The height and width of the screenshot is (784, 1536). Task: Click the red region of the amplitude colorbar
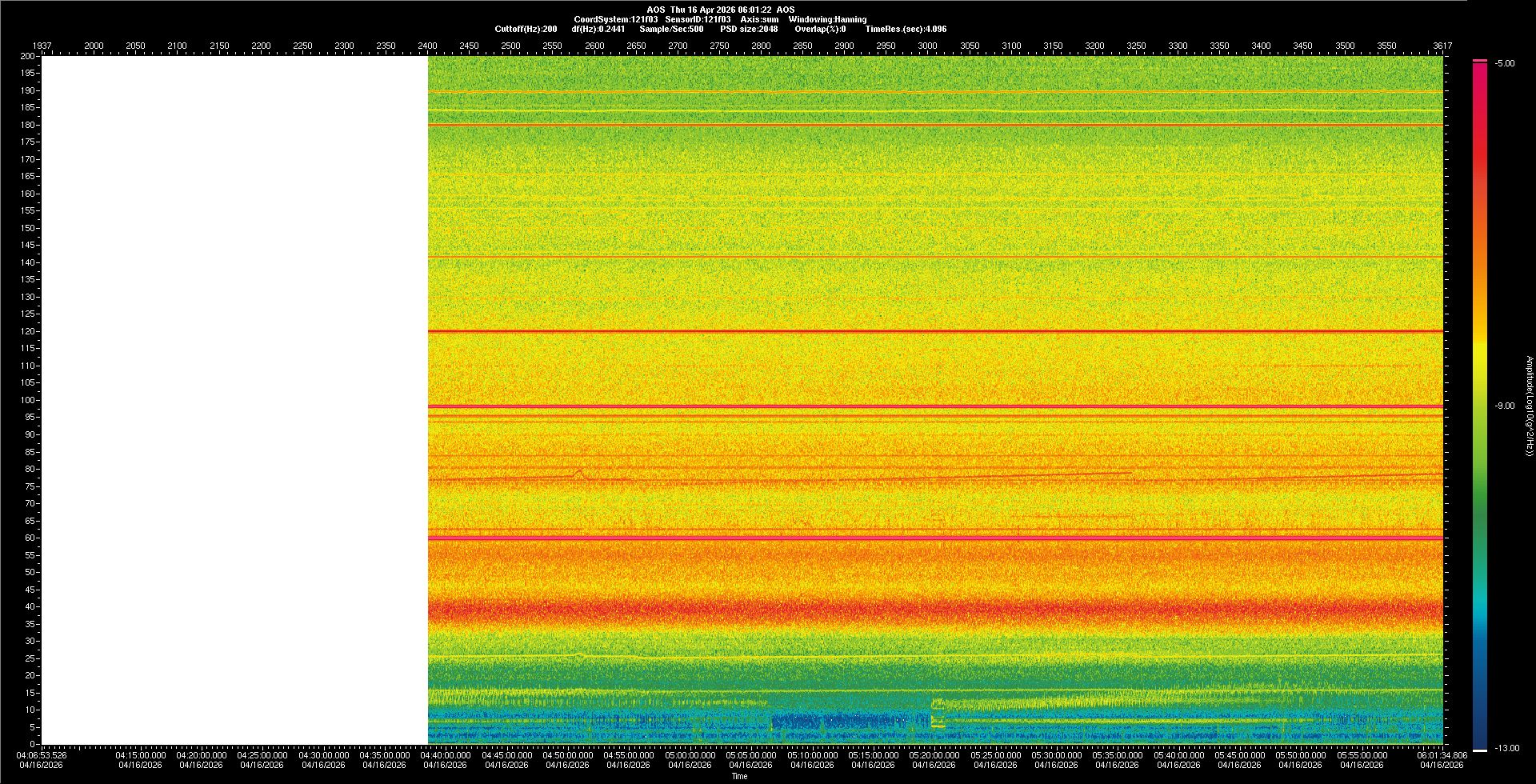[1480, 160]
